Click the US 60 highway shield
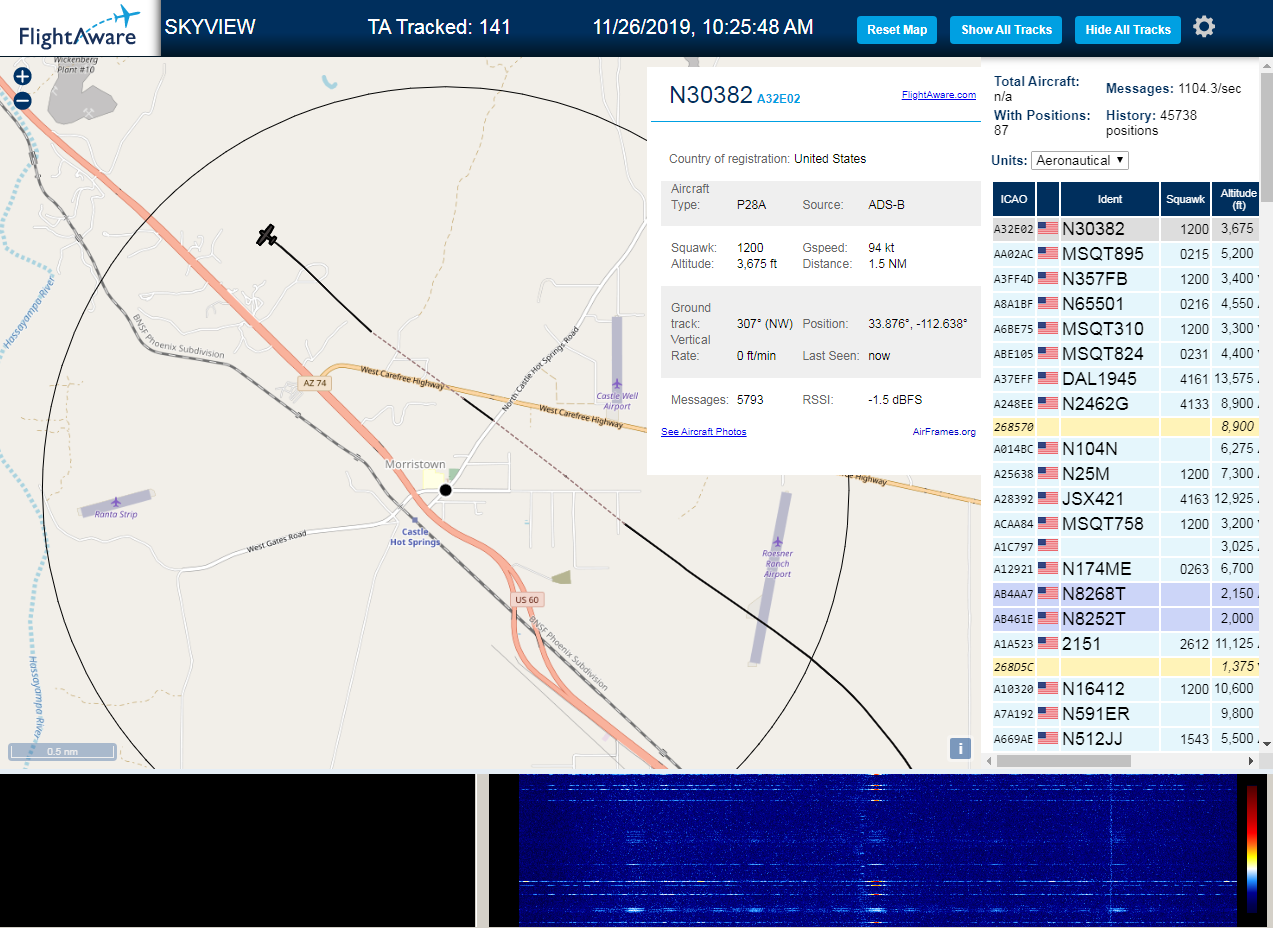 (x=527, y=599)
